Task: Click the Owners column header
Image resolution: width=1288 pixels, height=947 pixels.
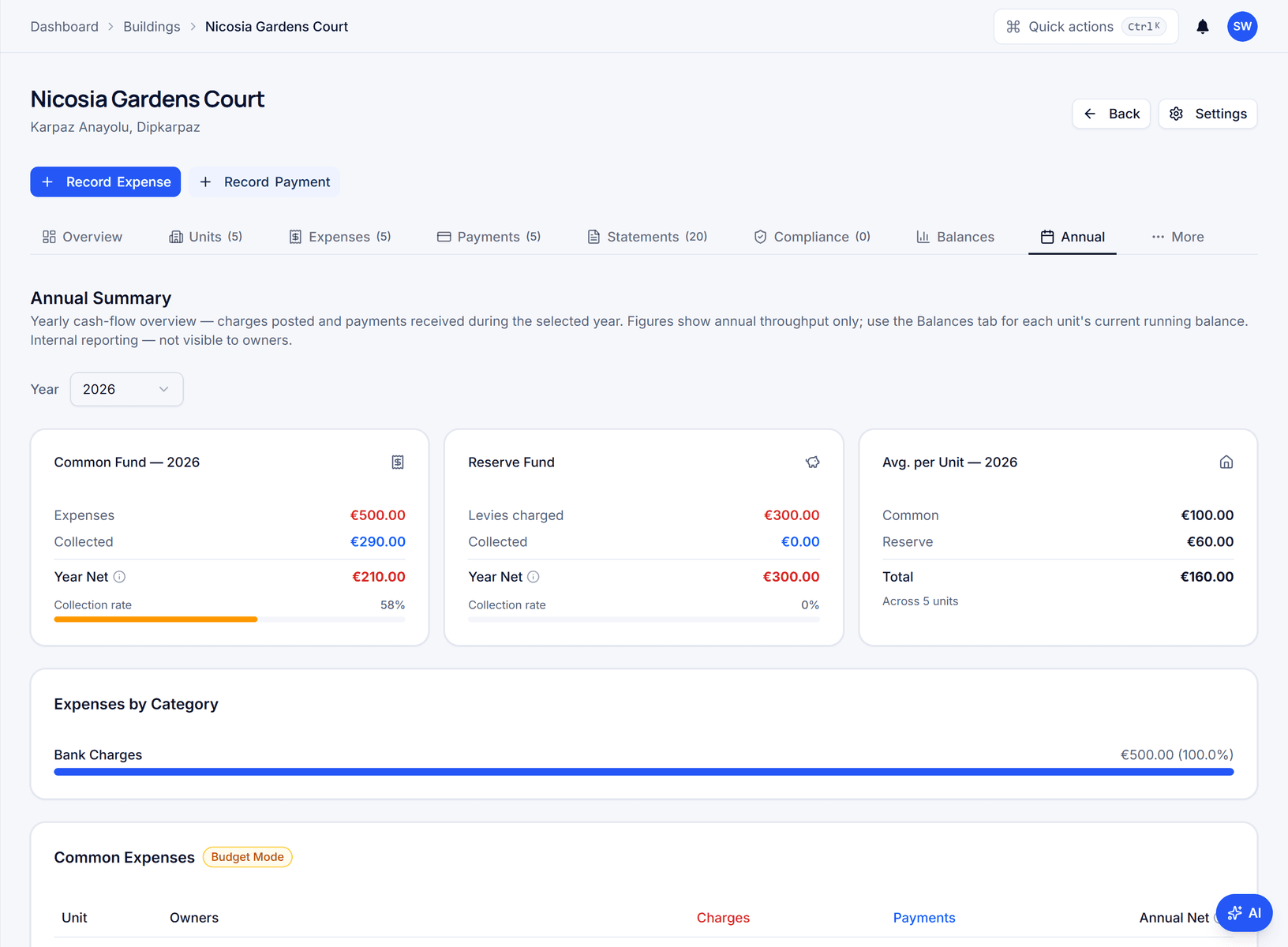Action: pos(194,918)
